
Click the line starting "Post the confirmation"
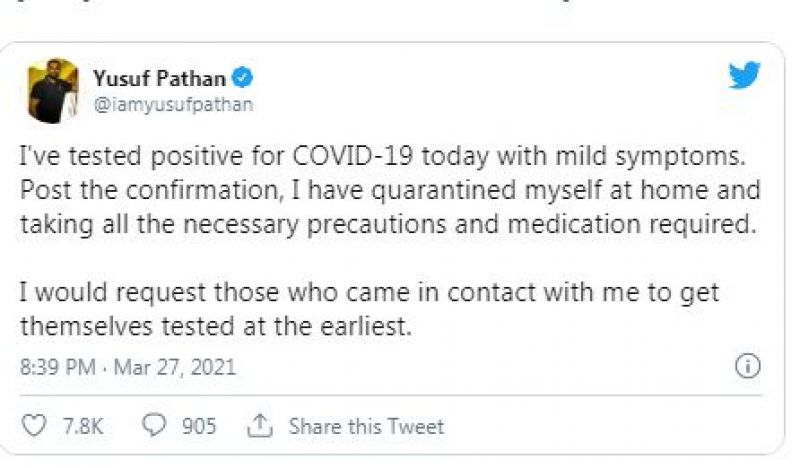(390, 190)
